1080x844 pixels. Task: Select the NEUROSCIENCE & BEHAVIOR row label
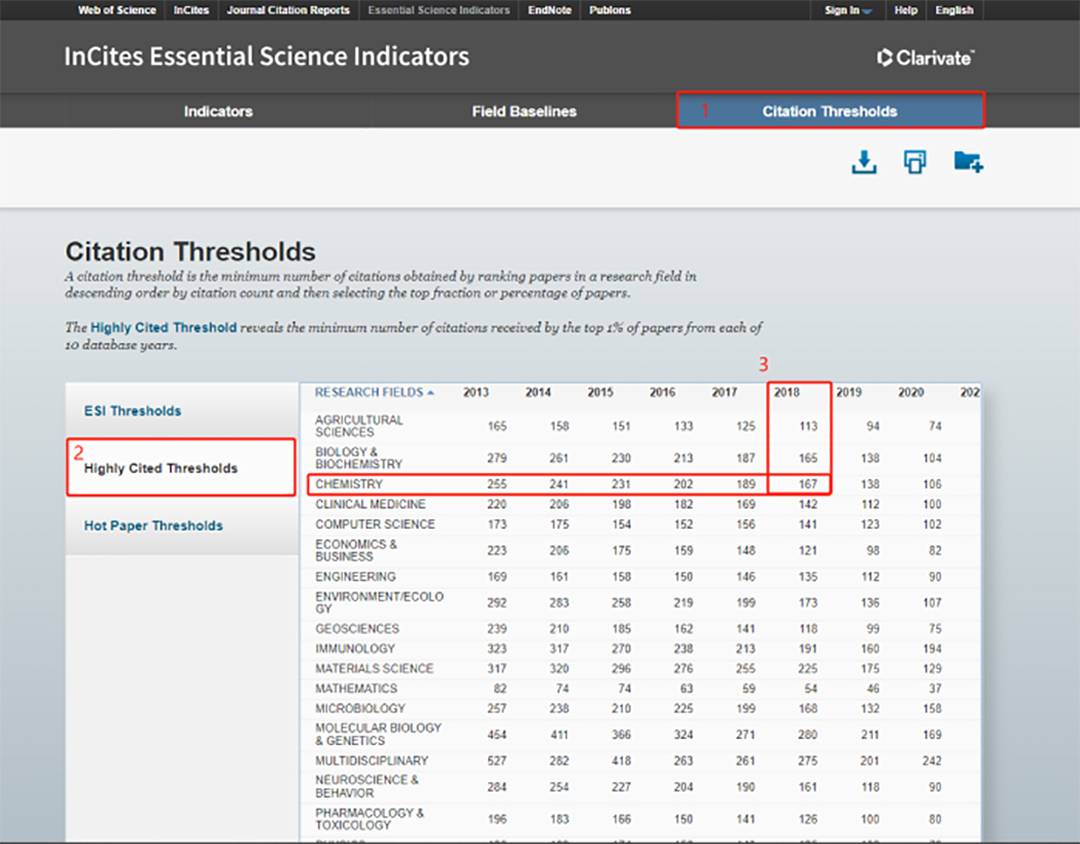366,787
